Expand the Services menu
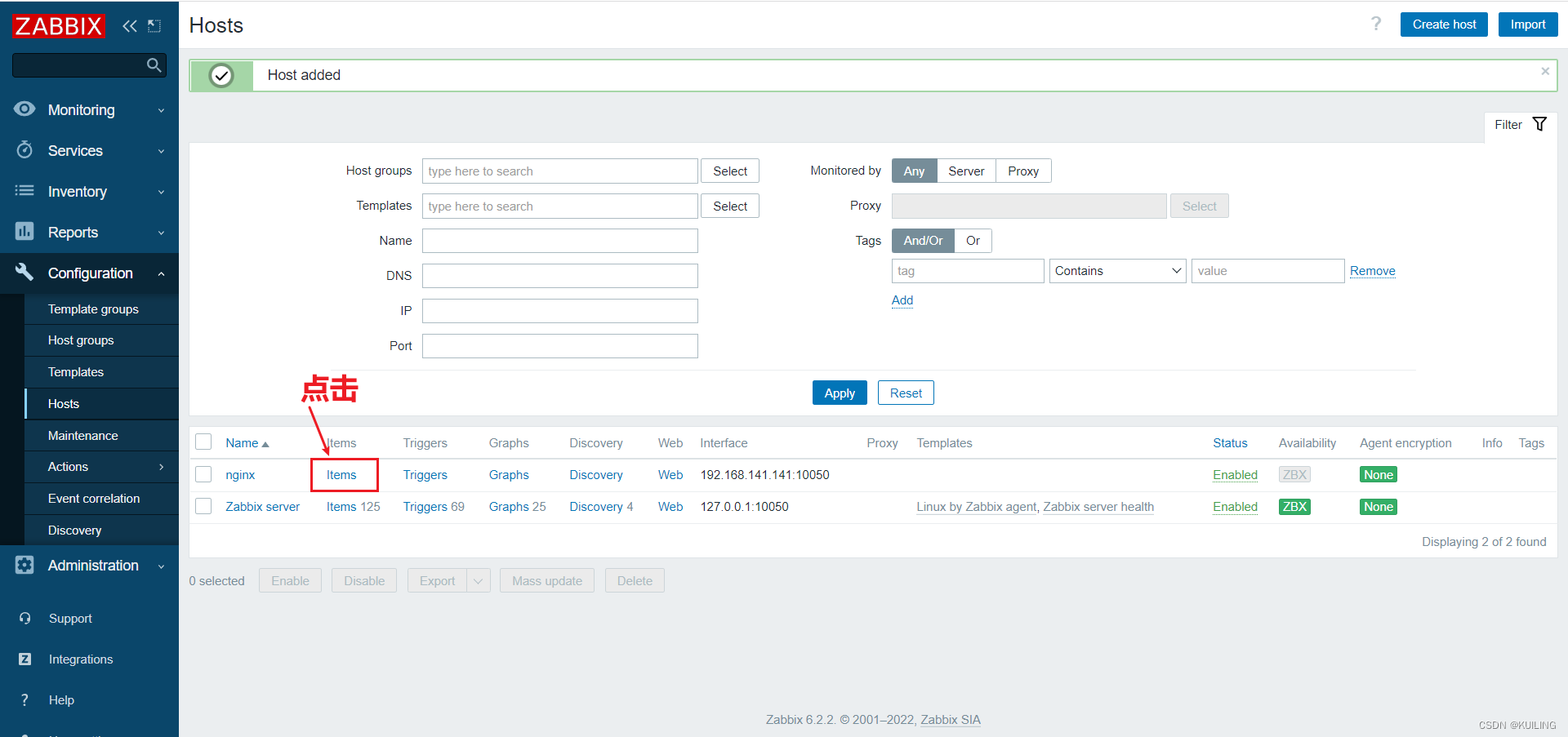Viewport: 1568px width, 737px height. 161,151
